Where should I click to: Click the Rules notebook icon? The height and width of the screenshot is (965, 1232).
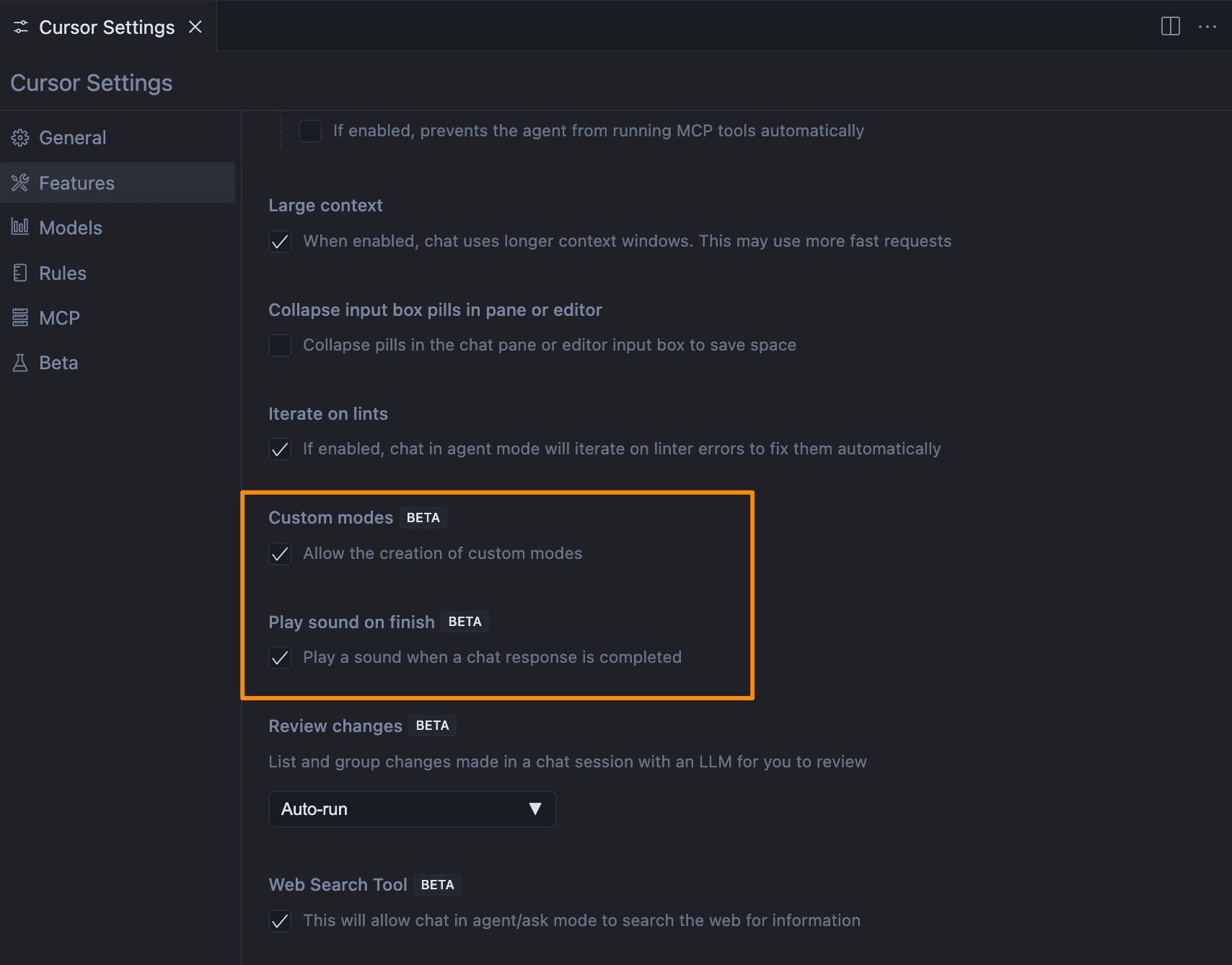click(20, 273)
